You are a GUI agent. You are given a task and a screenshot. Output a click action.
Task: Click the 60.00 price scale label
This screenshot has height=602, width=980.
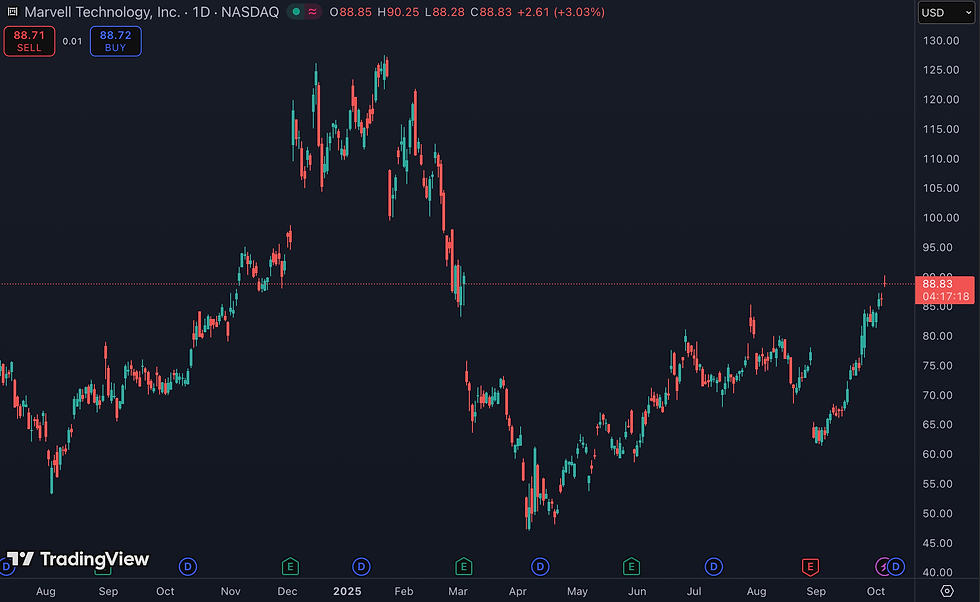click(x=938, y=454)
